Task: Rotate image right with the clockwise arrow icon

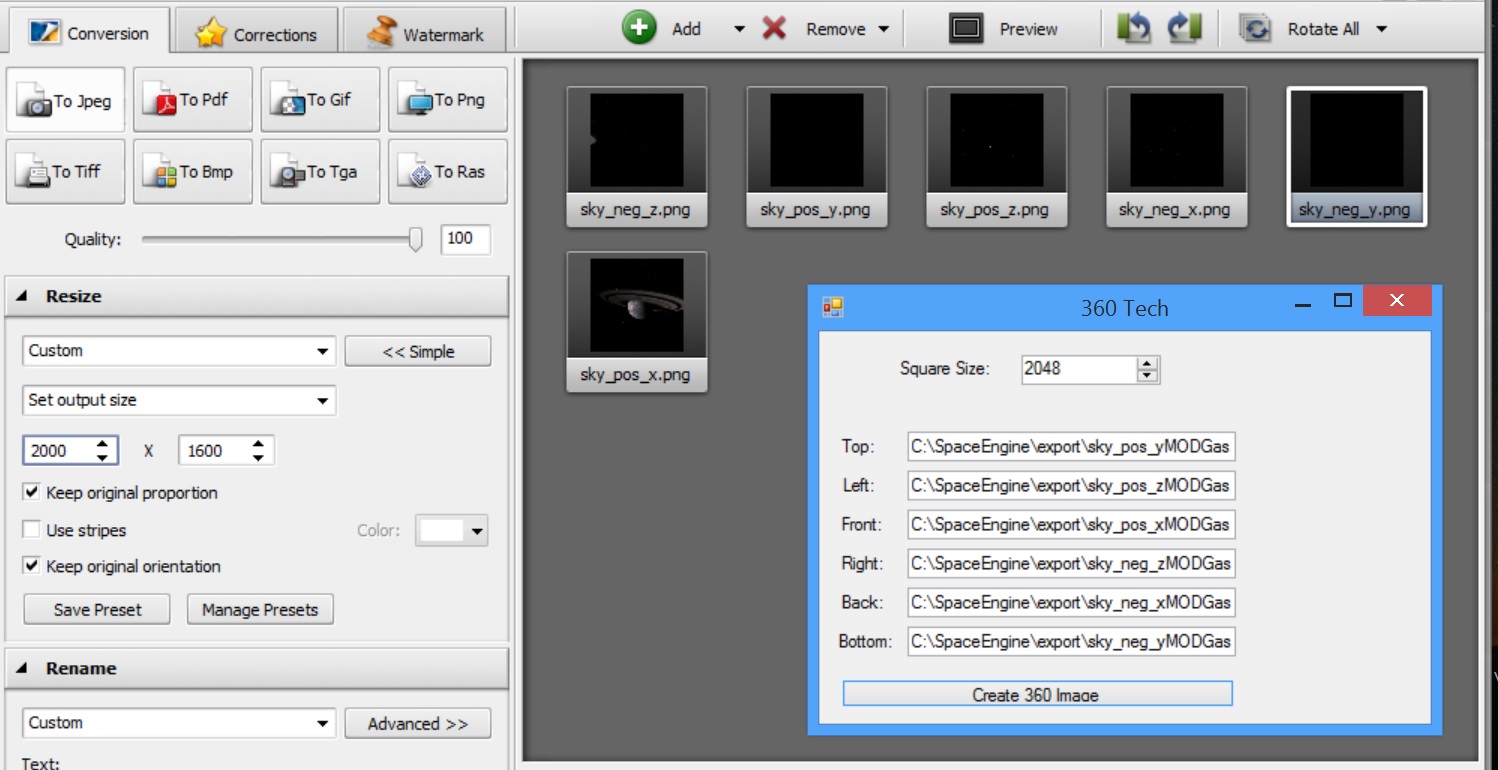Action: click(x=1184, y=28)
